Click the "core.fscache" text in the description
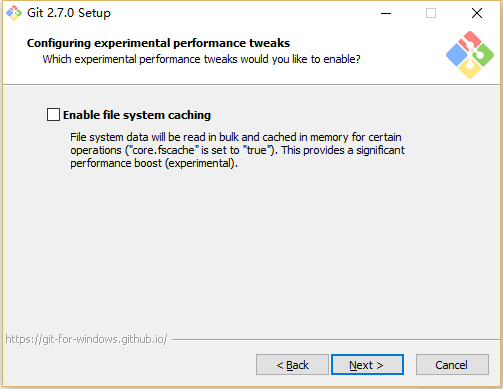Image resolution: width=503 pixels, height=389 pixels. pyautogui.click(x=163, y=150)
